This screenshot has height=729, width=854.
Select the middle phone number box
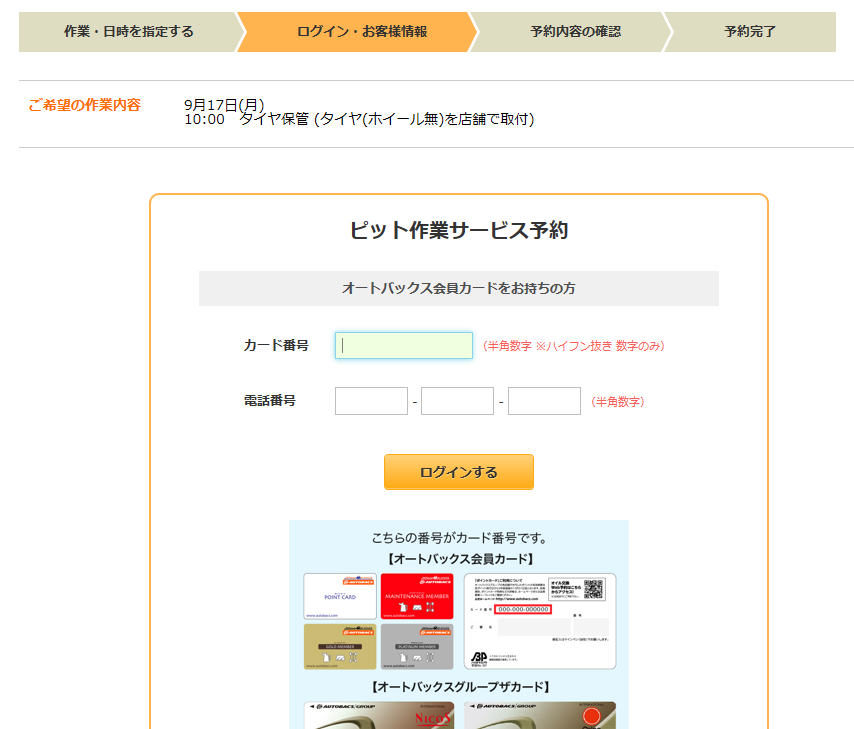click(x=457, y=400)
